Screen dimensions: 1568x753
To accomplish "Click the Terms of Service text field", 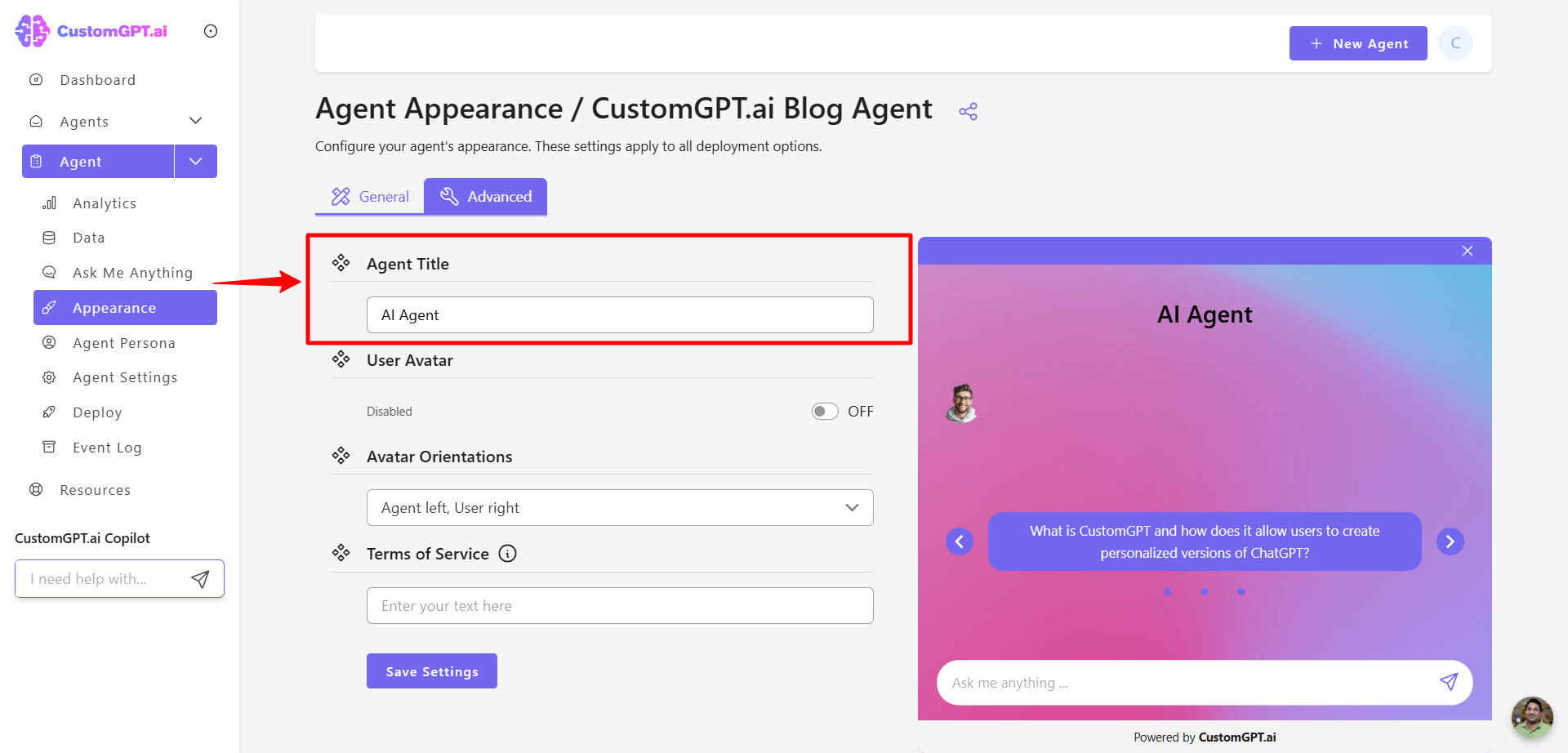I will (620, 606).
